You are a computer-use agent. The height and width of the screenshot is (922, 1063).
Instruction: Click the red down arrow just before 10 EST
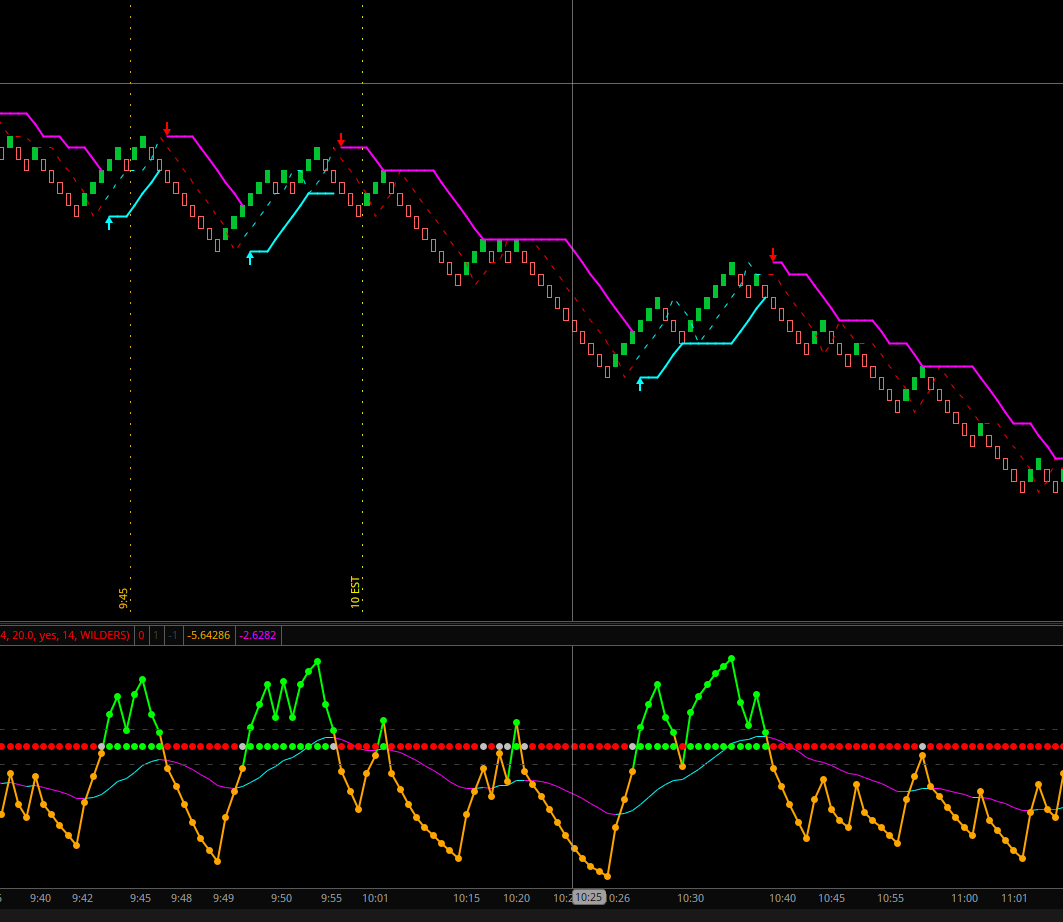click(340, 139)
